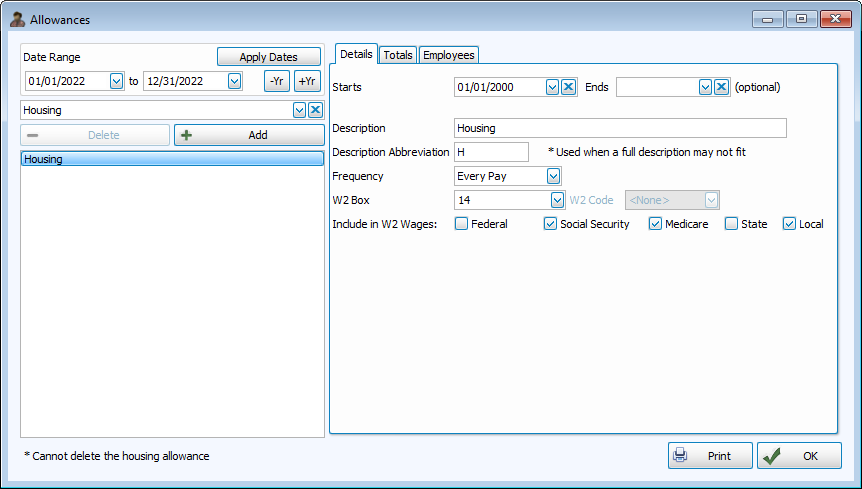The height and width of the screenshot is (489, 862).
Task: Uncheck the Social Security checkbox
Action: coord(550,224)
